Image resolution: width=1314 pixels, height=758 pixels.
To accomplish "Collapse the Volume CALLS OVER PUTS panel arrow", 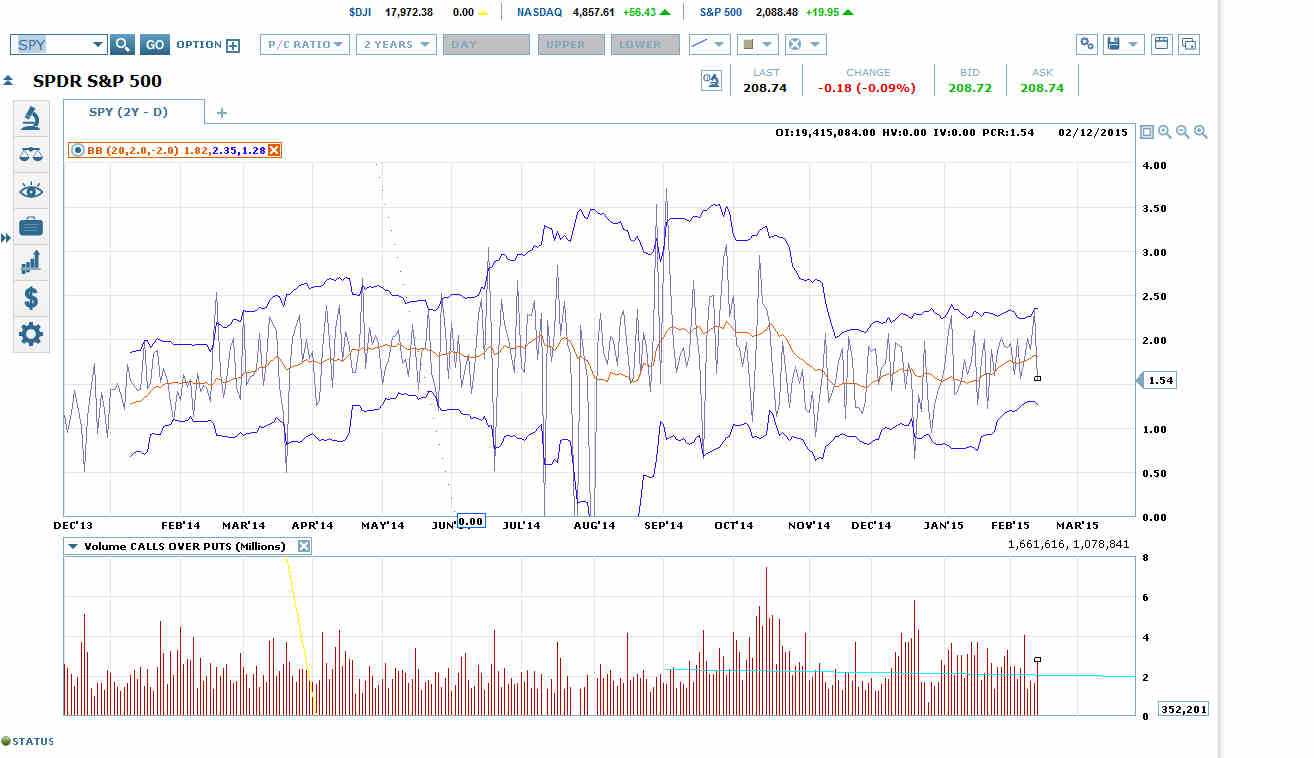I will (x=73, y=546).
